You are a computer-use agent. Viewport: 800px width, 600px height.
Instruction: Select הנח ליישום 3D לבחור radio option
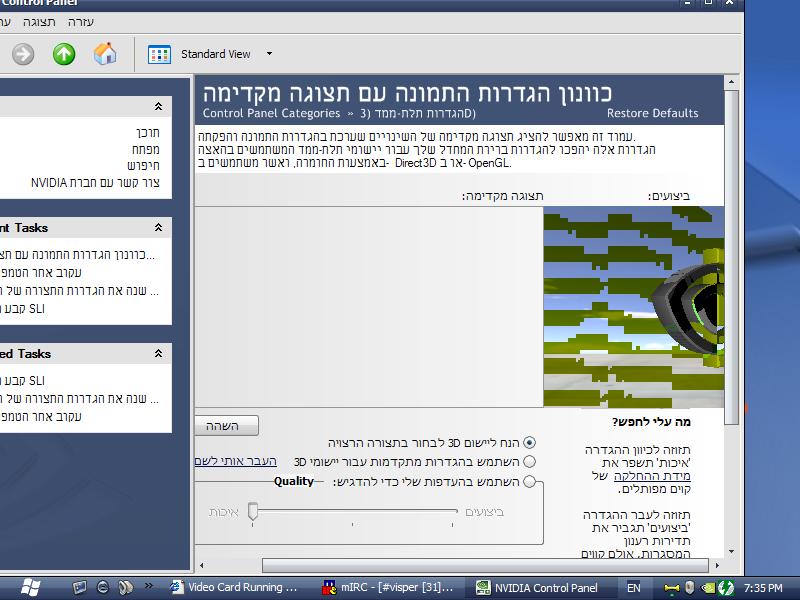530,442
